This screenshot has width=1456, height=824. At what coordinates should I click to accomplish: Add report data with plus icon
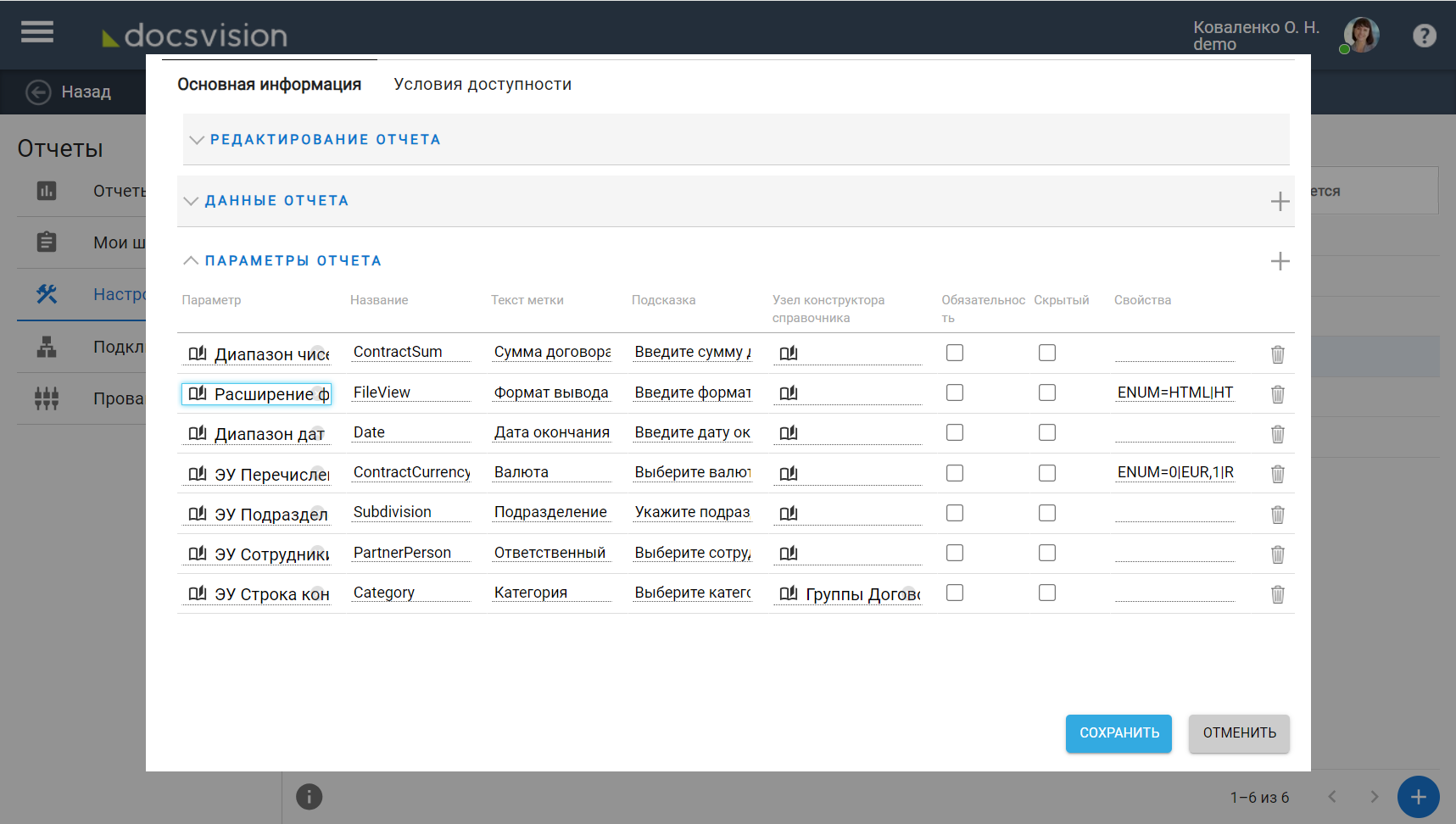click(1280, 201)
